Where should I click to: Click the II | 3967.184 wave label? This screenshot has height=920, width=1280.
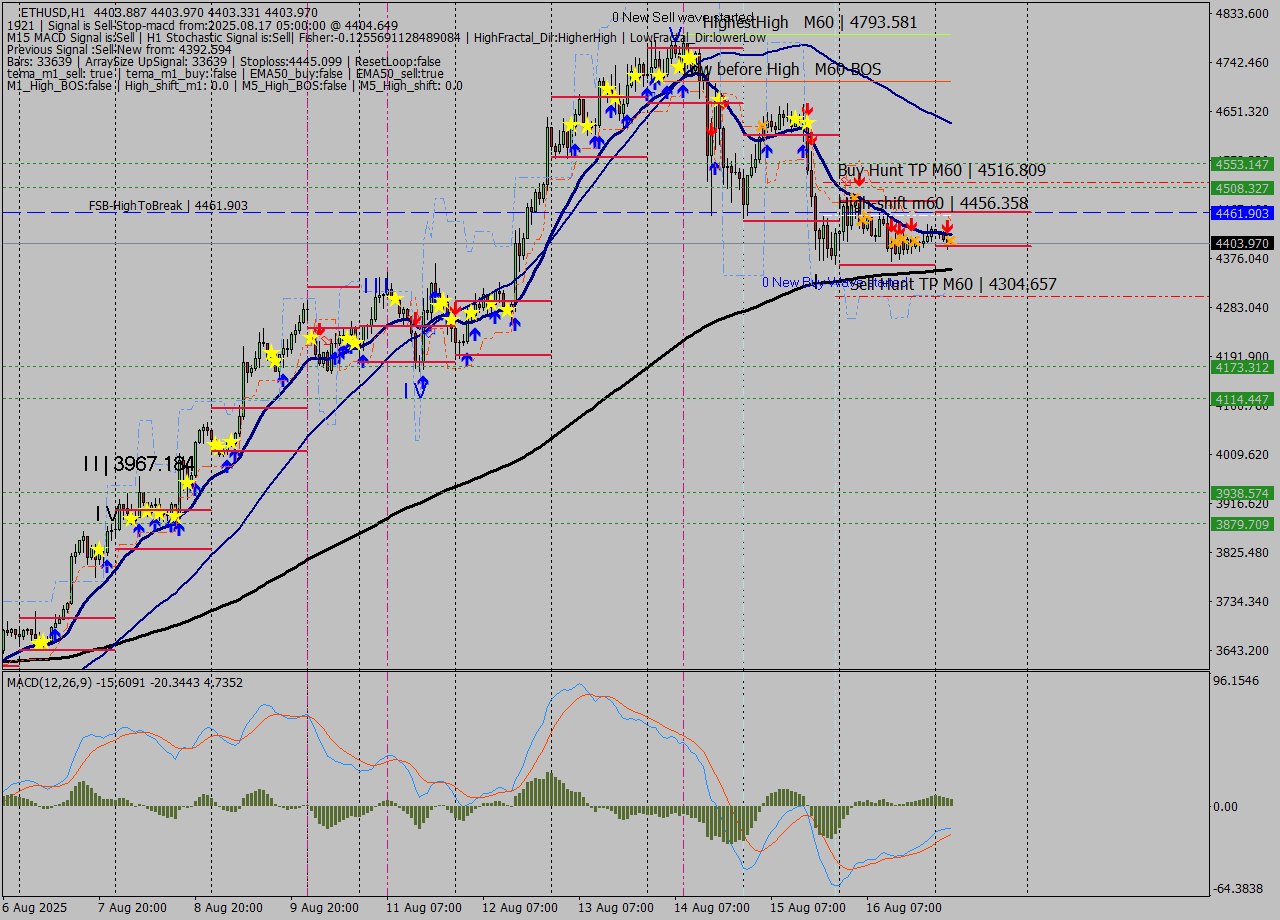coord(138,464)
